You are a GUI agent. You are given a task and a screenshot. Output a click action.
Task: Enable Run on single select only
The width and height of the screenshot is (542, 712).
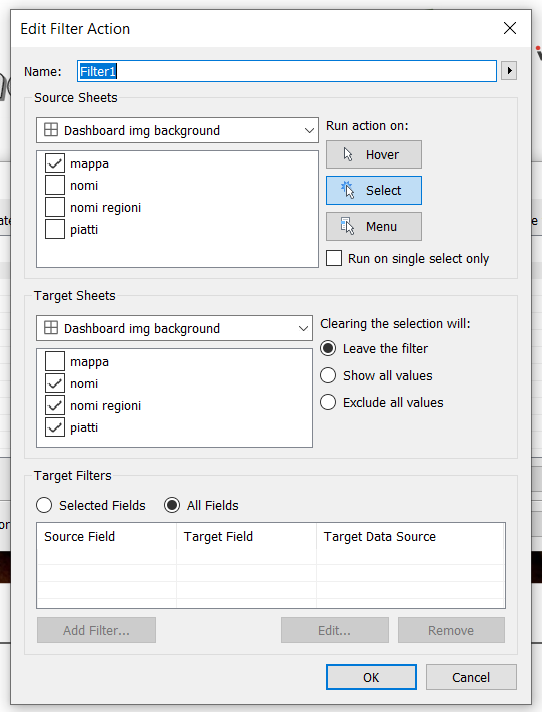pos(334,258)
